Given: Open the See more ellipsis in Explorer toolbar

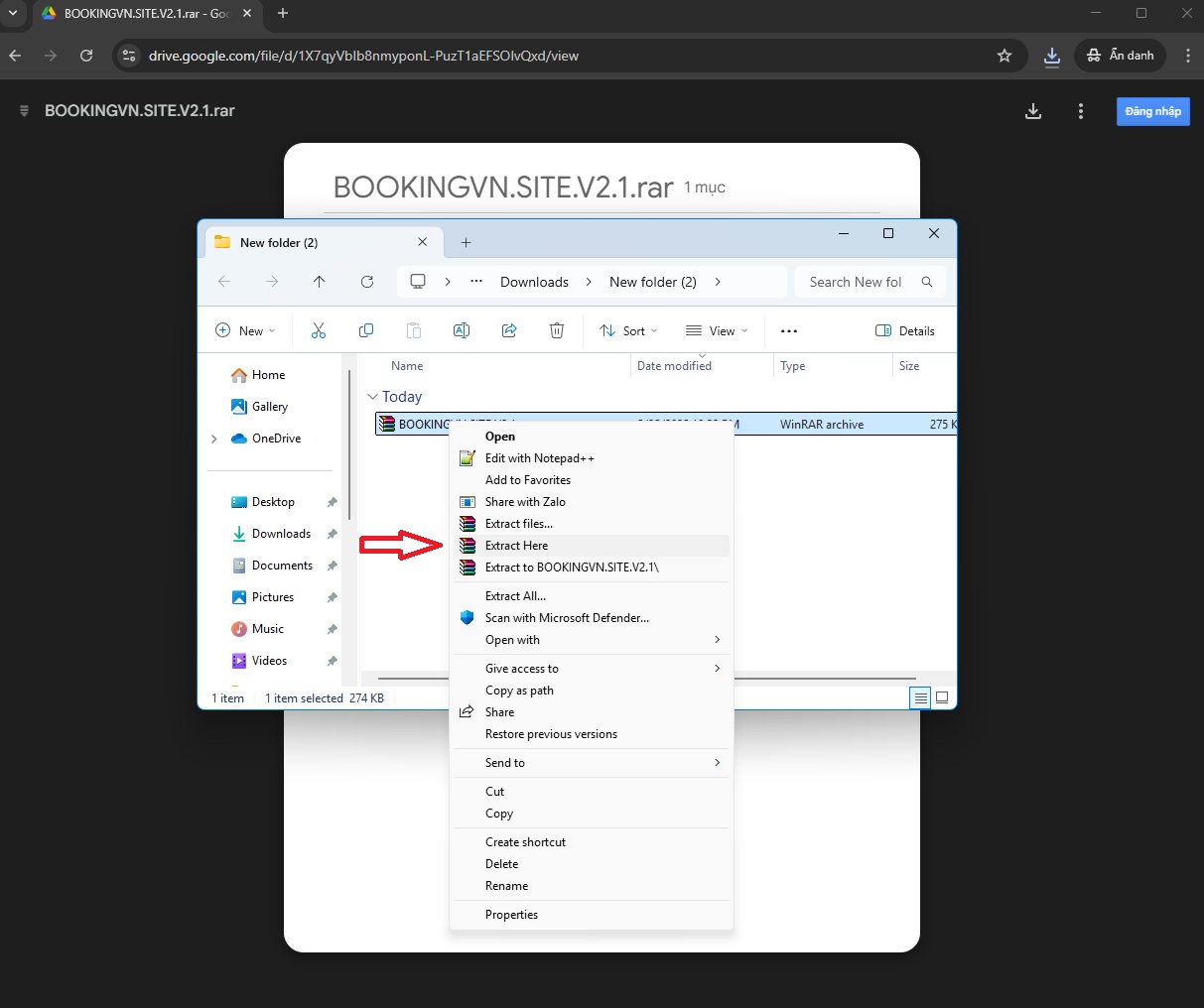Looking at the screenshot, I should point(789,331).
